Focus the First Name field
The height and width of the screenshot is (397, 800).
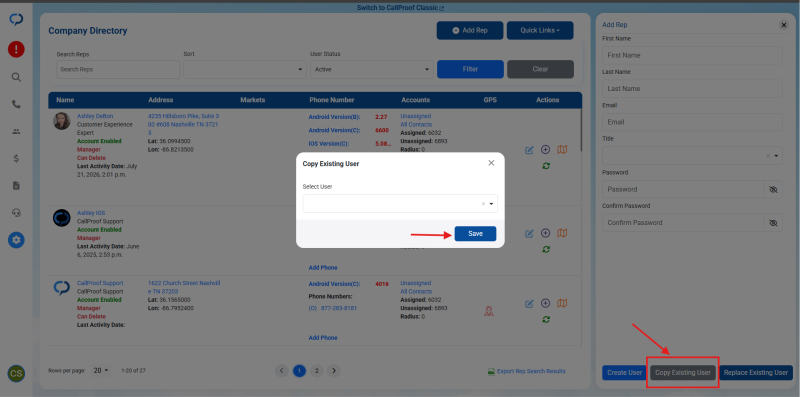click(692, 55)
